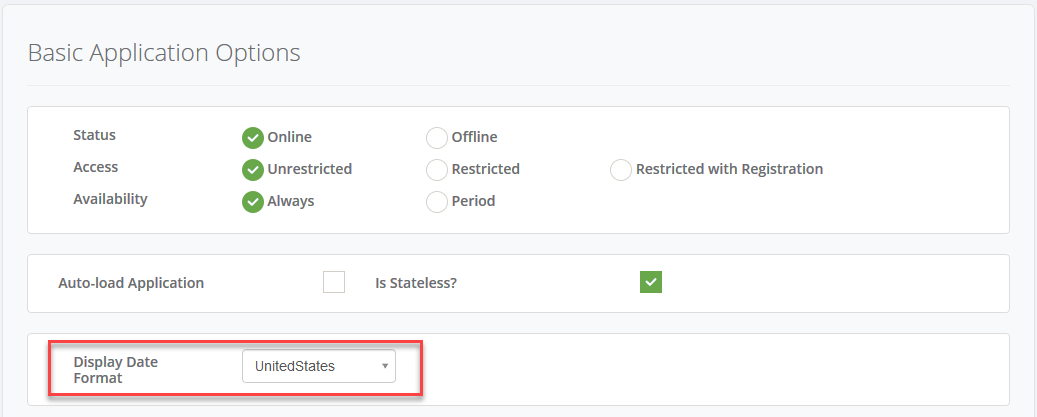Click the Auto-load Application label text

pyautogui.click(x=131, y=283)
